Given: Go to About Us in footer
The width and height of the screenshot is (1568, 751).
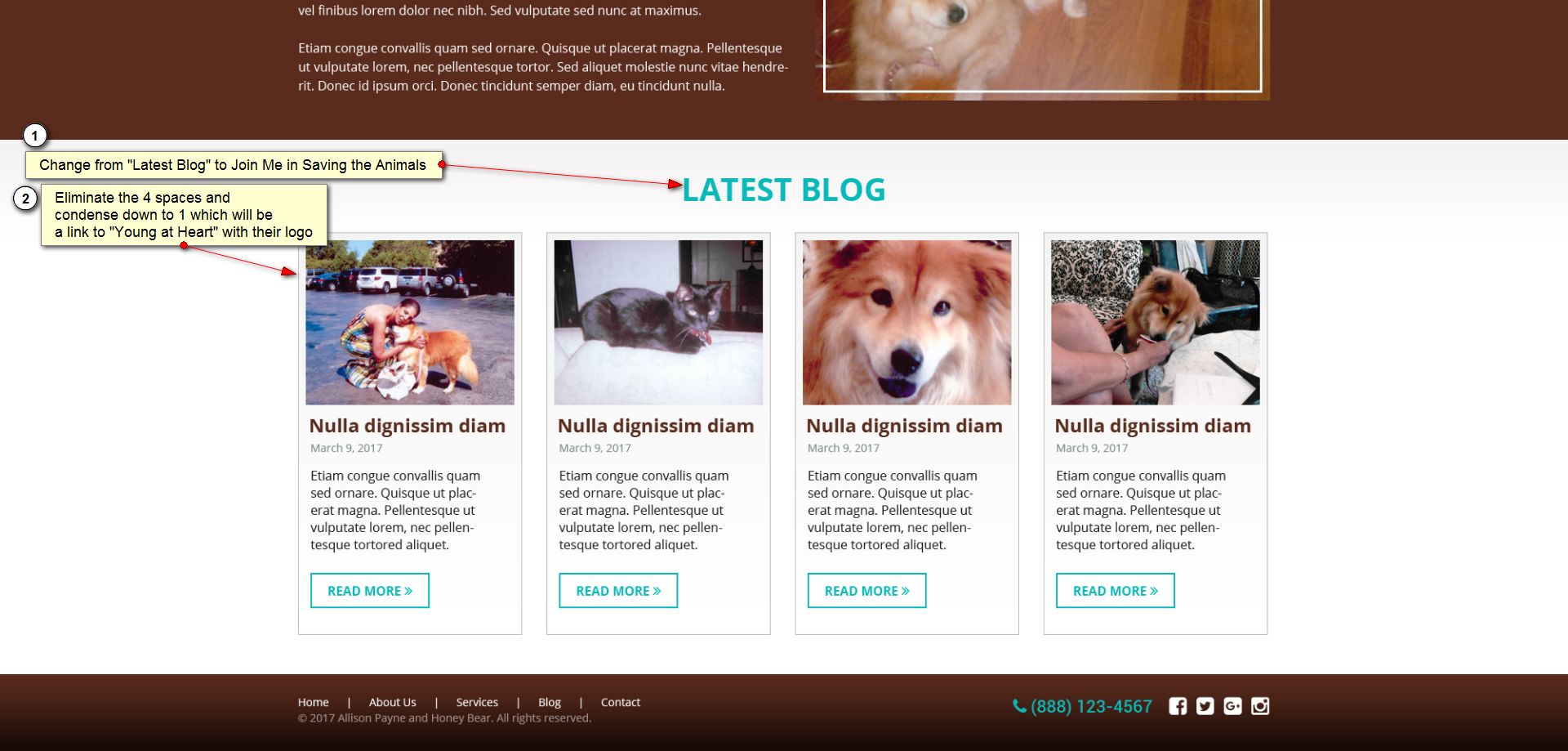Looking at the screenshot, I should click(x=392, y=702).
